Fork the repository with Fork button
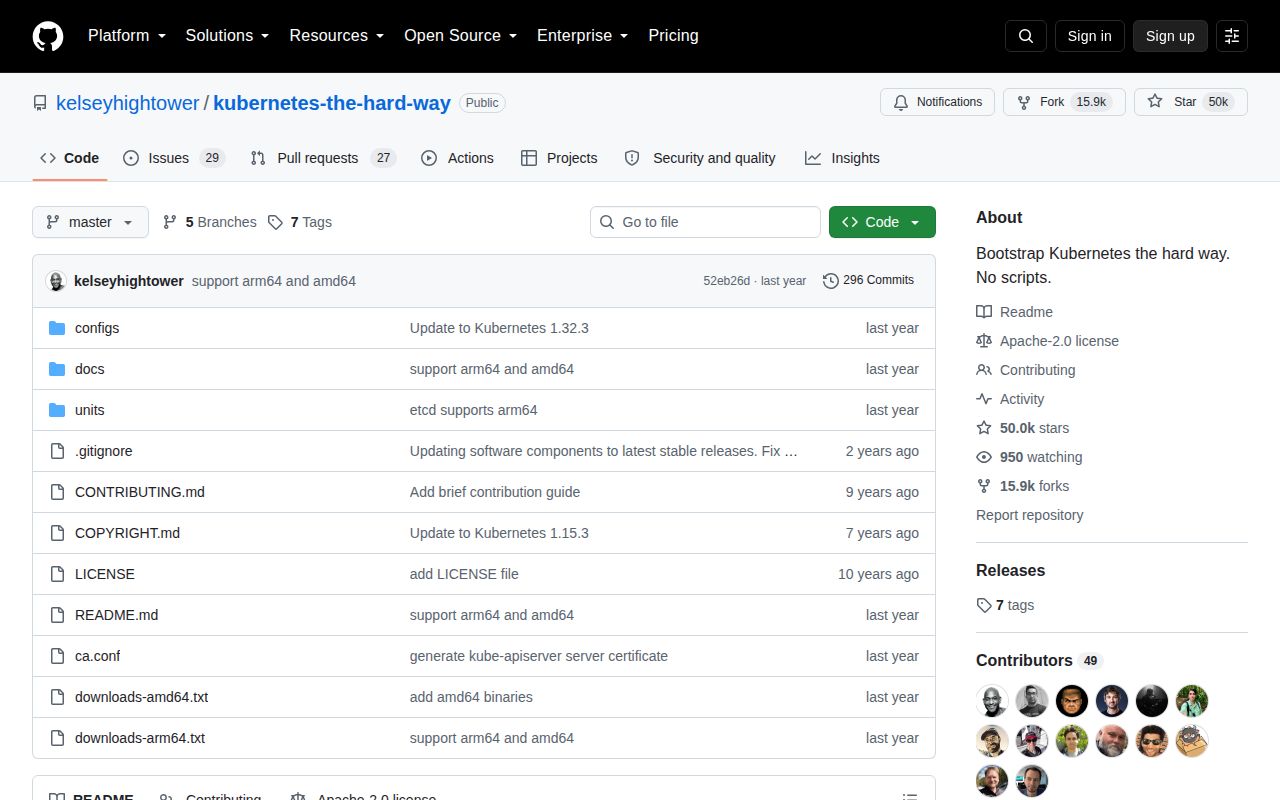 pyautogui.click(x=1064, y=102)
